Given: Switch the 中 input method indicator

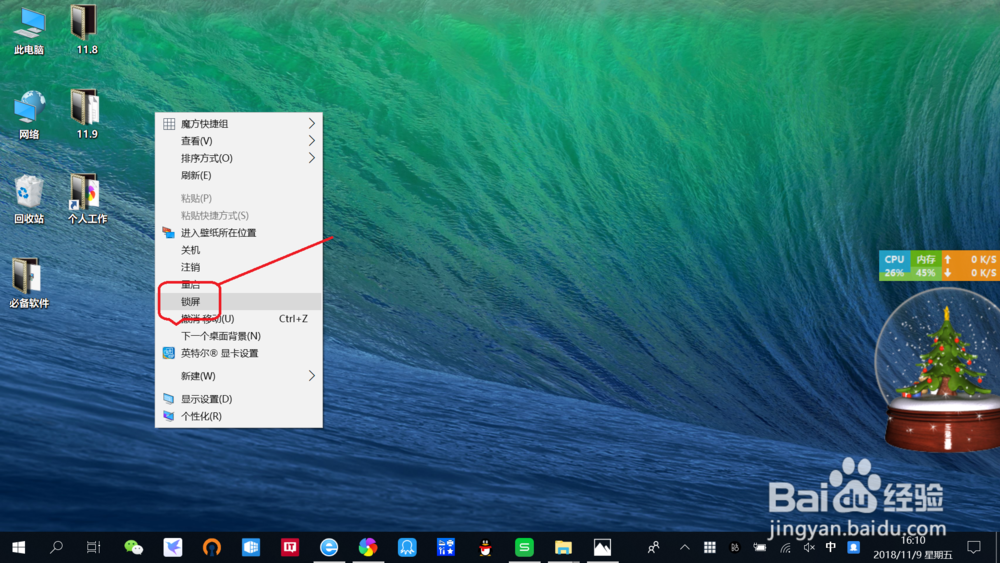Looking at the screenshot, I should [830, 546].
